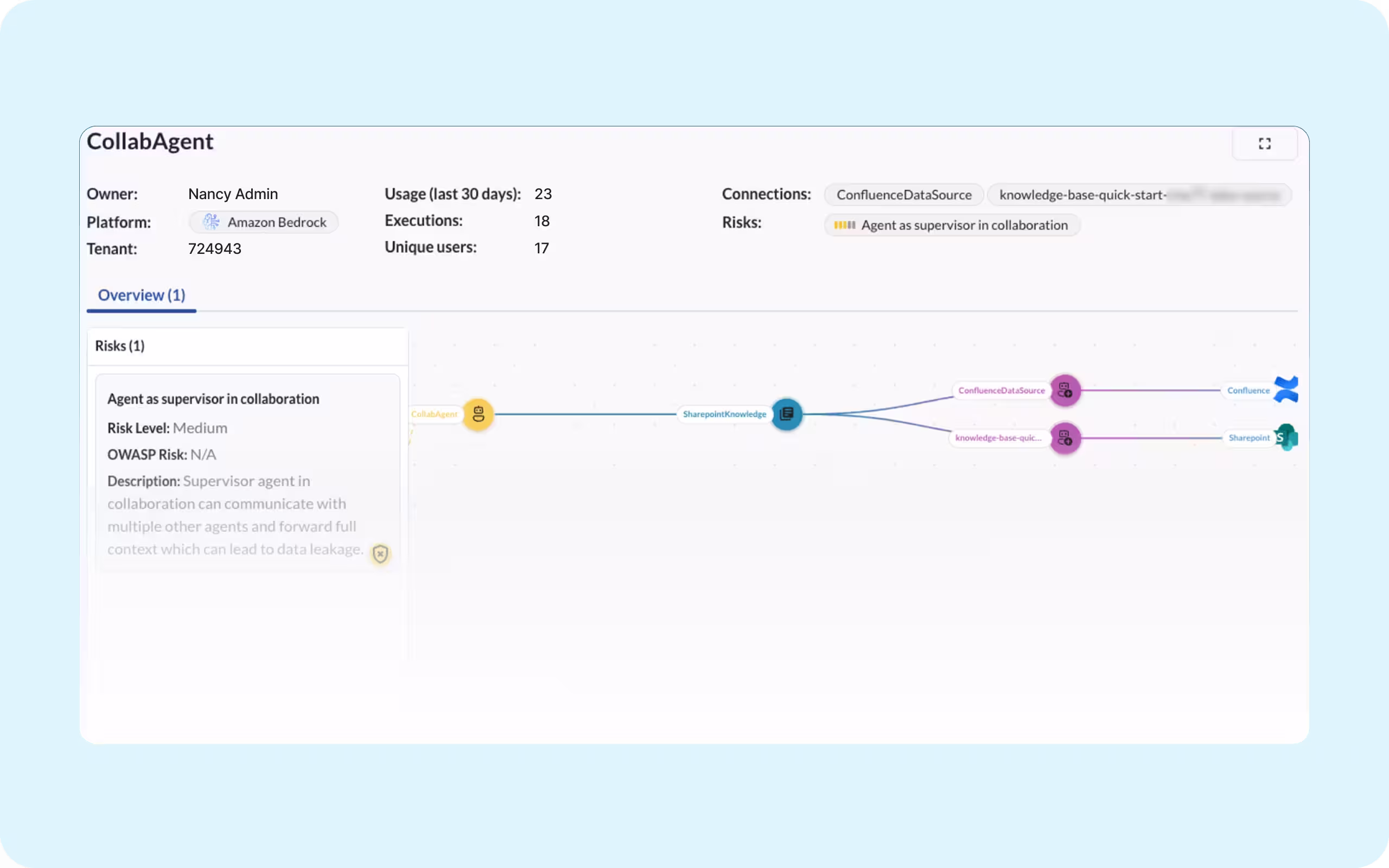Click the knowledge-base-quic... graph label
Screen dimensions: 1389x868
[998, 438]
